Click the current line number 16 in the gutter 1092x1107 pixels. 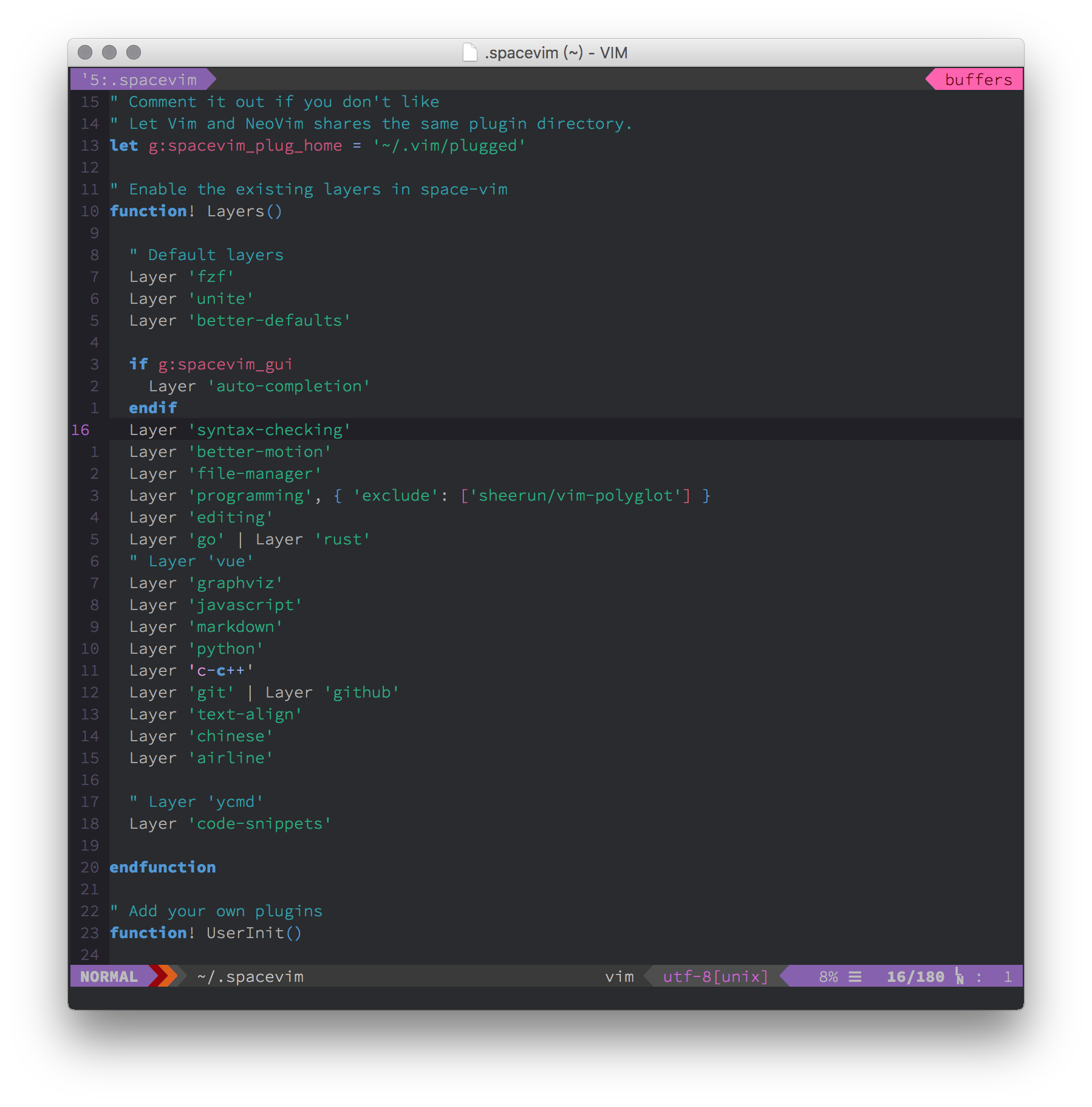(x=80, y=430)
